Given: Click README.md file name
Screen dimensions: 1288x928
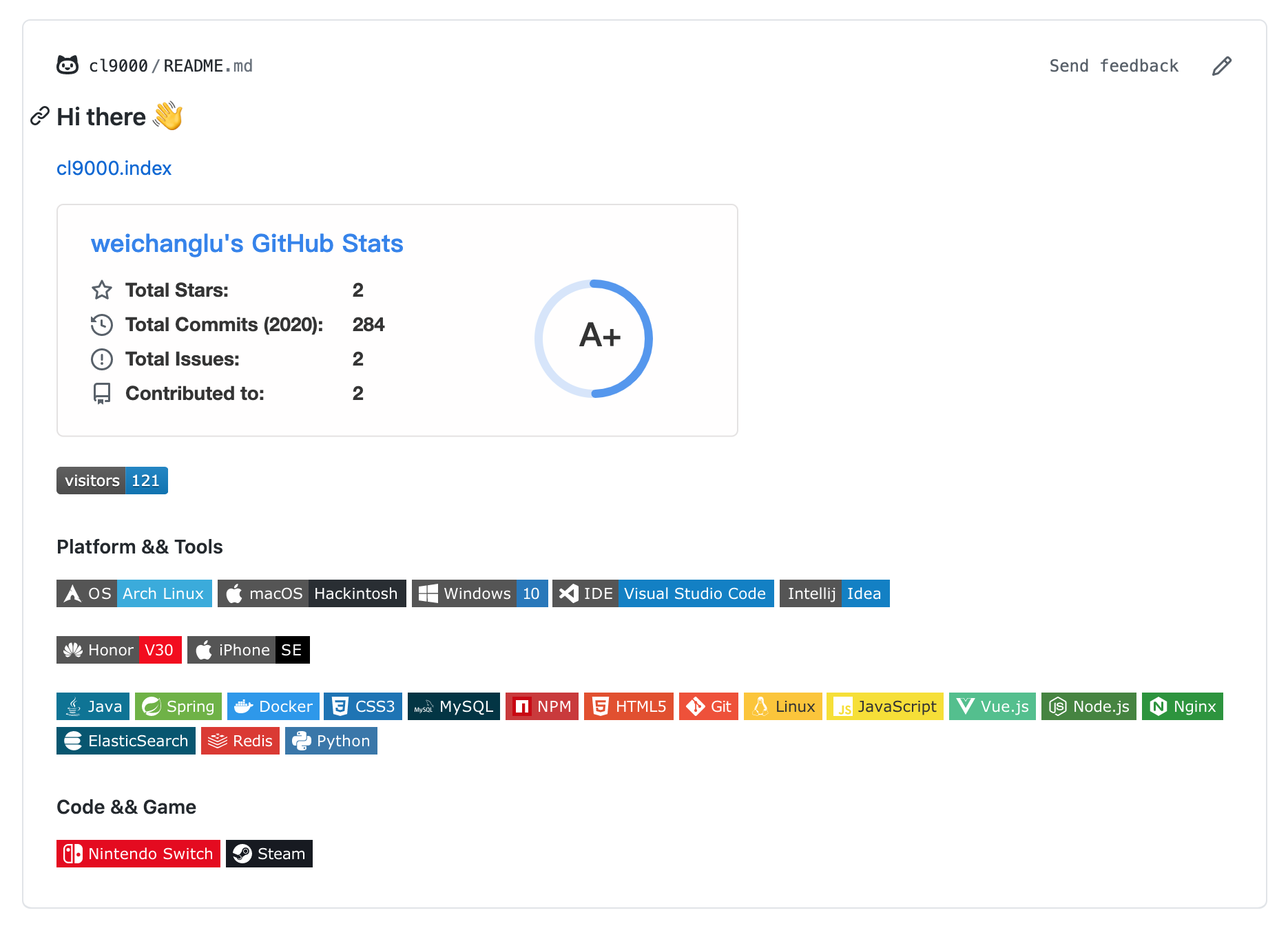Looking at the screenshot, I should (208, 66).
